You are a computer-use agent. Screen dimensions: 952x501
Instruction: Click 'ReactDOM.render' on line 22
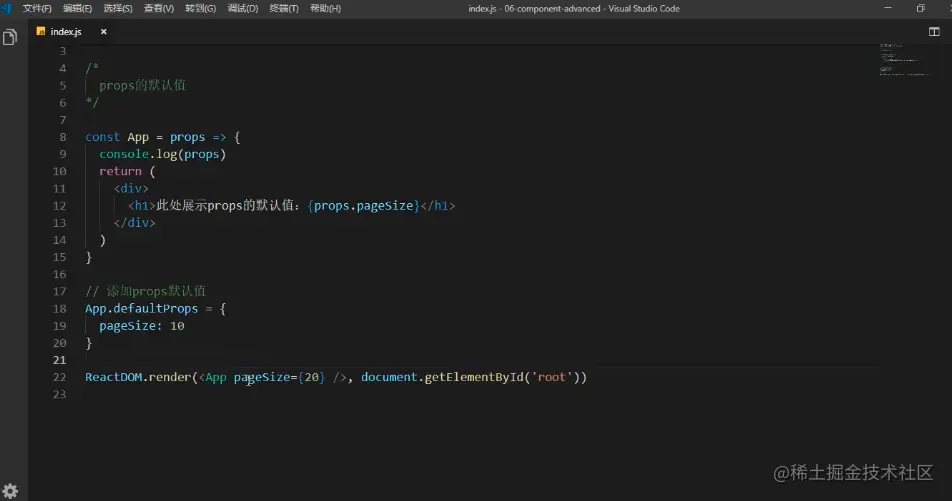tap(138, 377)
